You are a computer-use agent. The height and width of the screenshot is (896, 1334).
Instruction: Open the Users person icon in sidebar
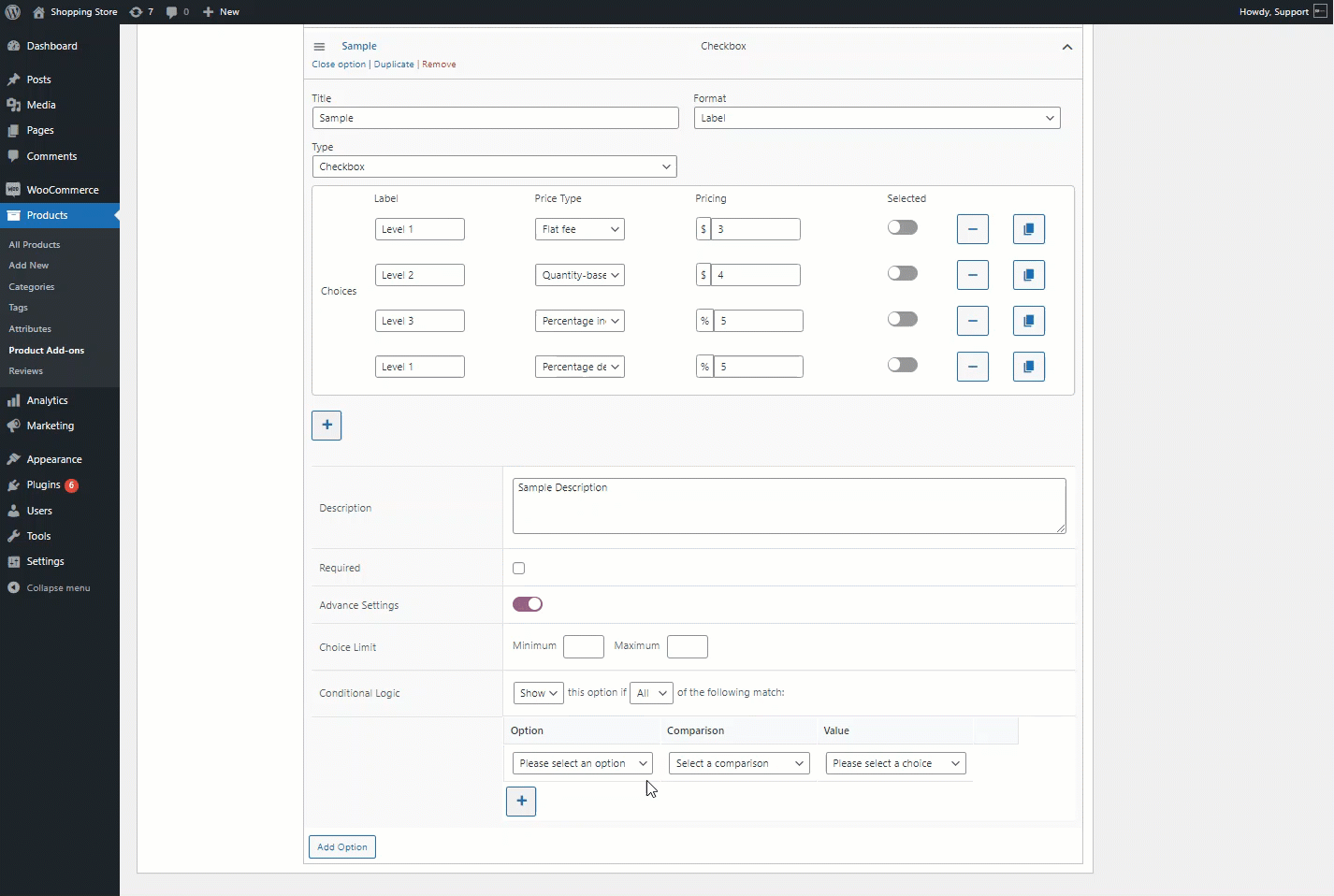13,511
